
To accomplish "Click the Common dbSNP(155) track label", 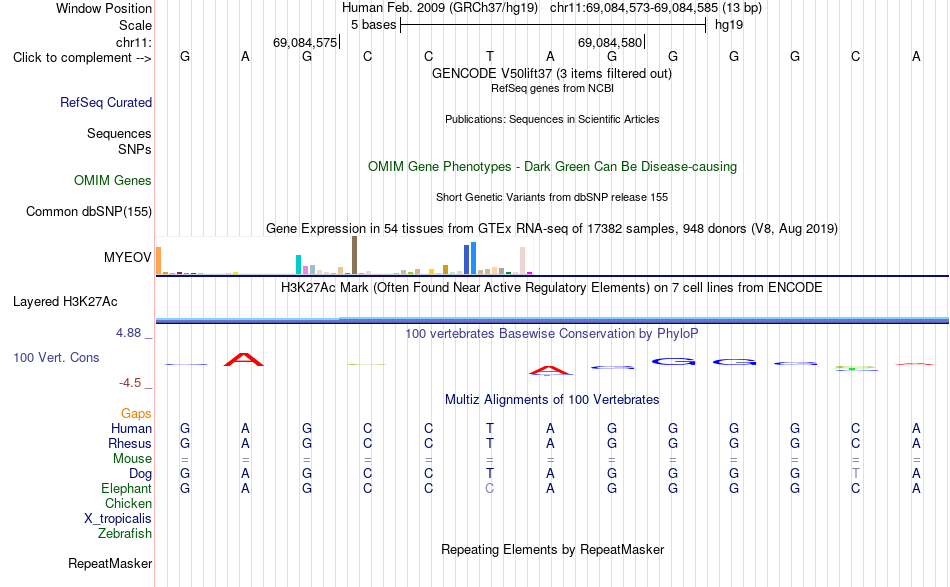I will click(x=89, y=211).
